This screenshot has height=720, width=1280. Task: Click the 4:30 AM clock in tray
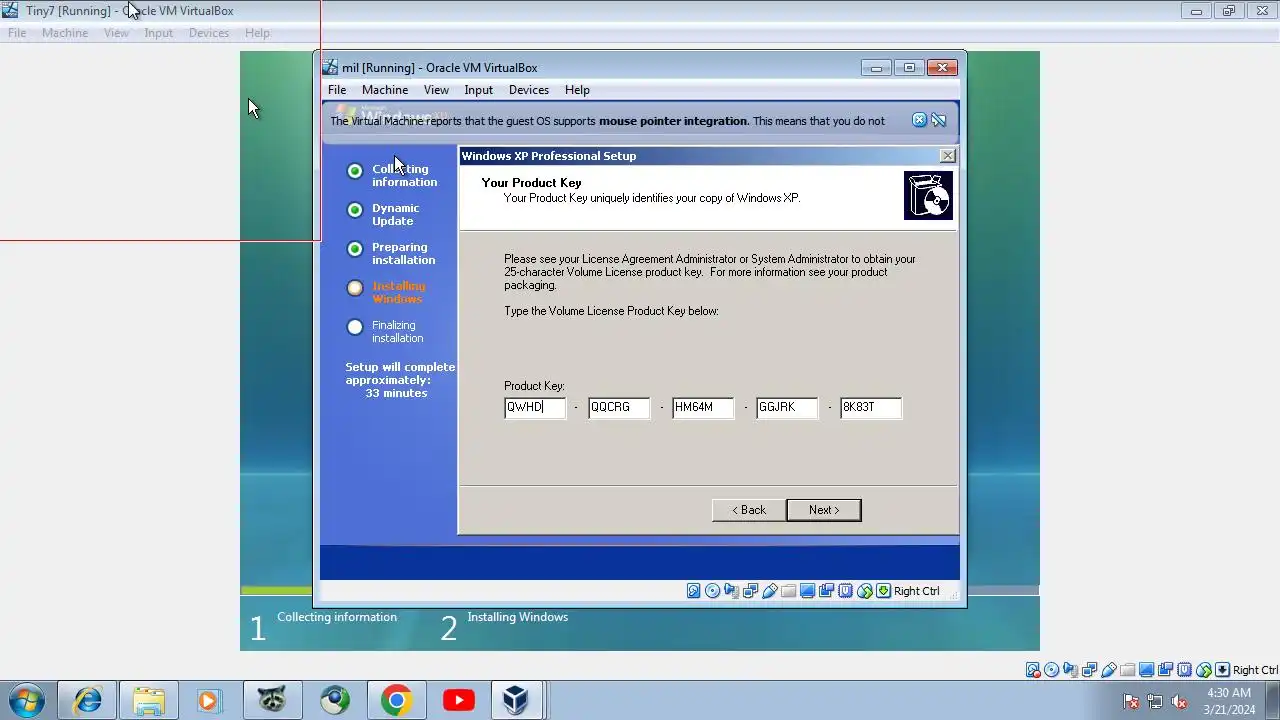1229,693
